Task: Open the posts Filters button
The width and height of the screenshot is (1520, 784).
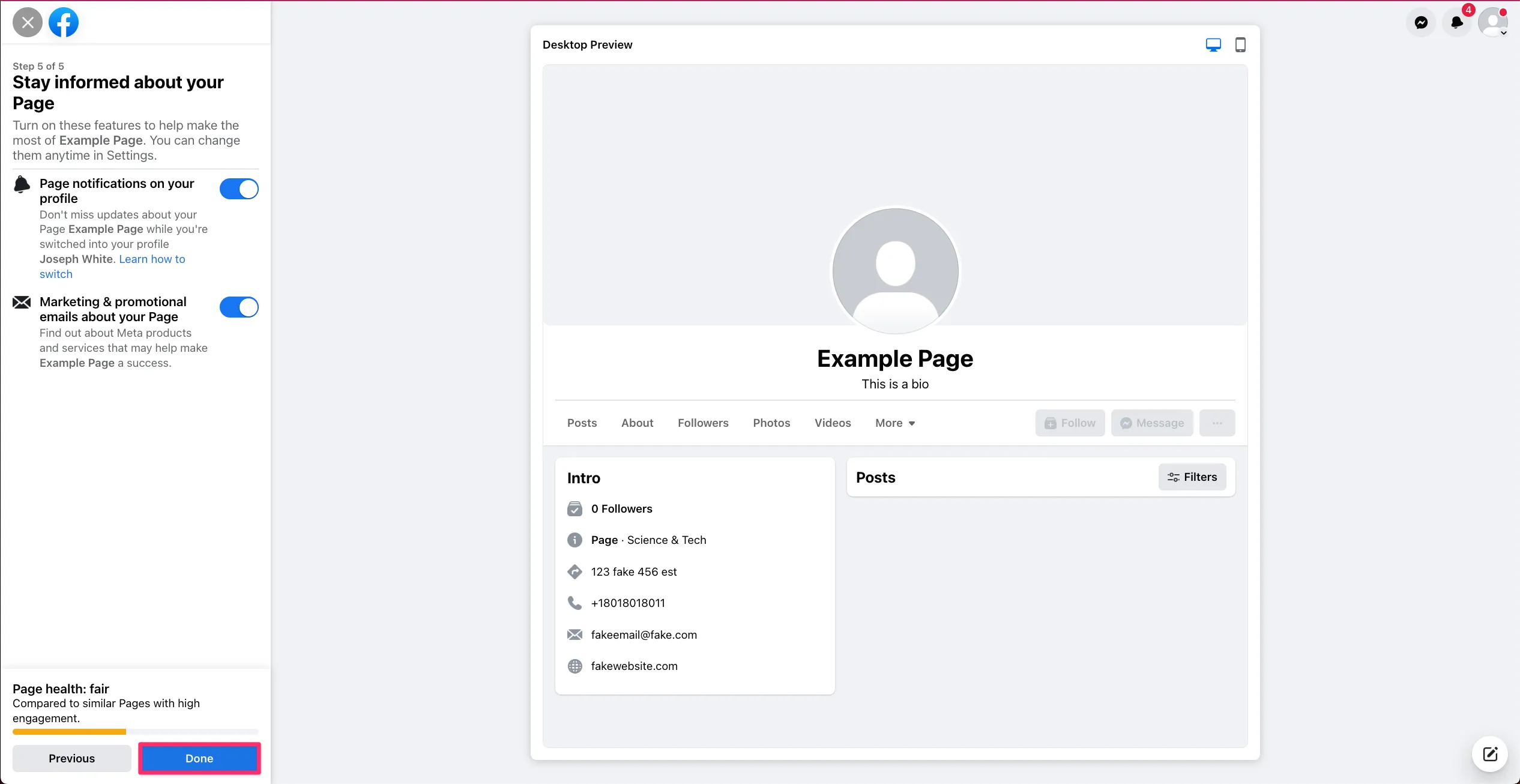Action: 1192,477
